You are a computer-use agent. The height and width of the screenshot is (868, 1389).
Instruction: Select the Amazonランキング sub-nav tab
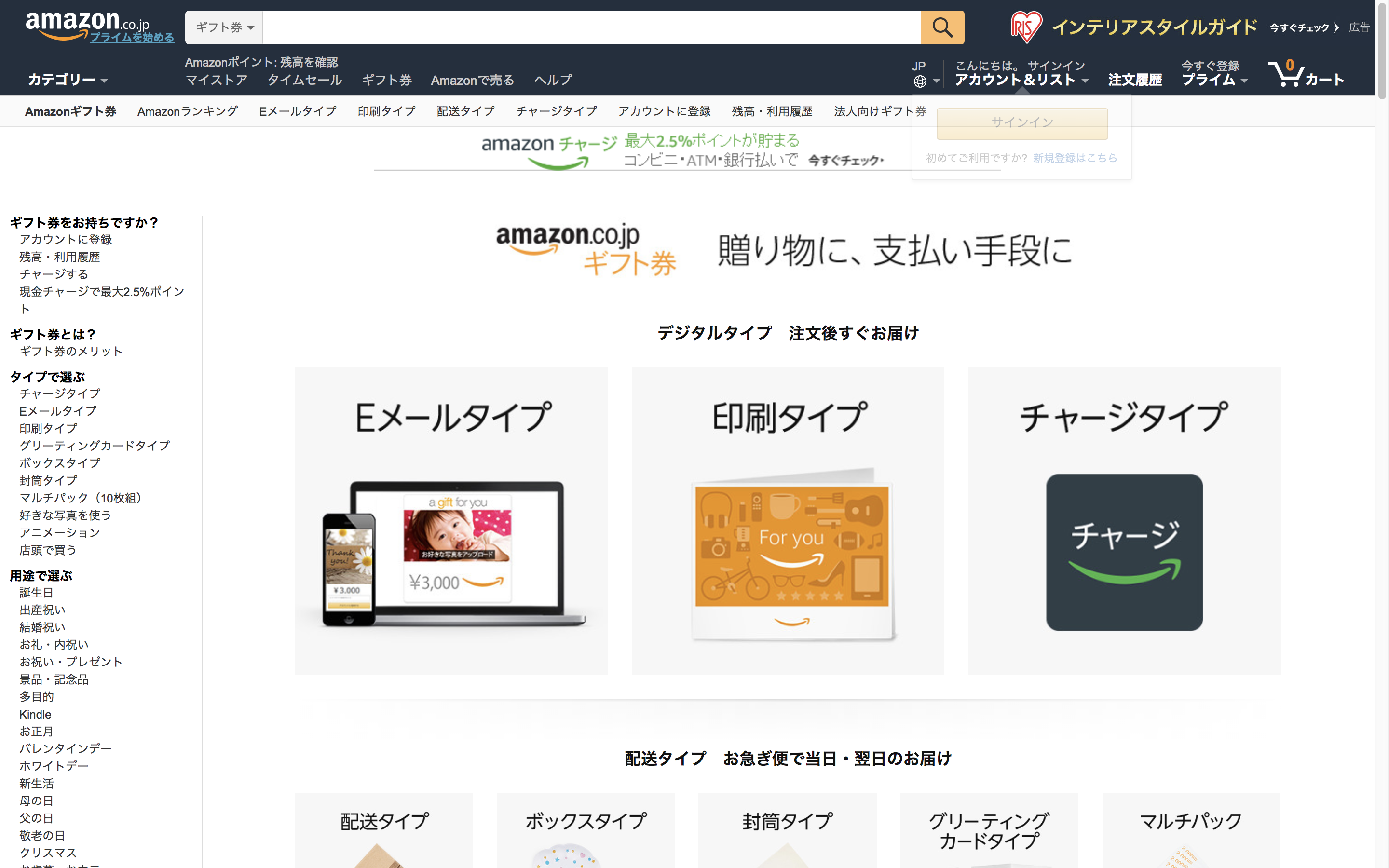pos(187,111)
